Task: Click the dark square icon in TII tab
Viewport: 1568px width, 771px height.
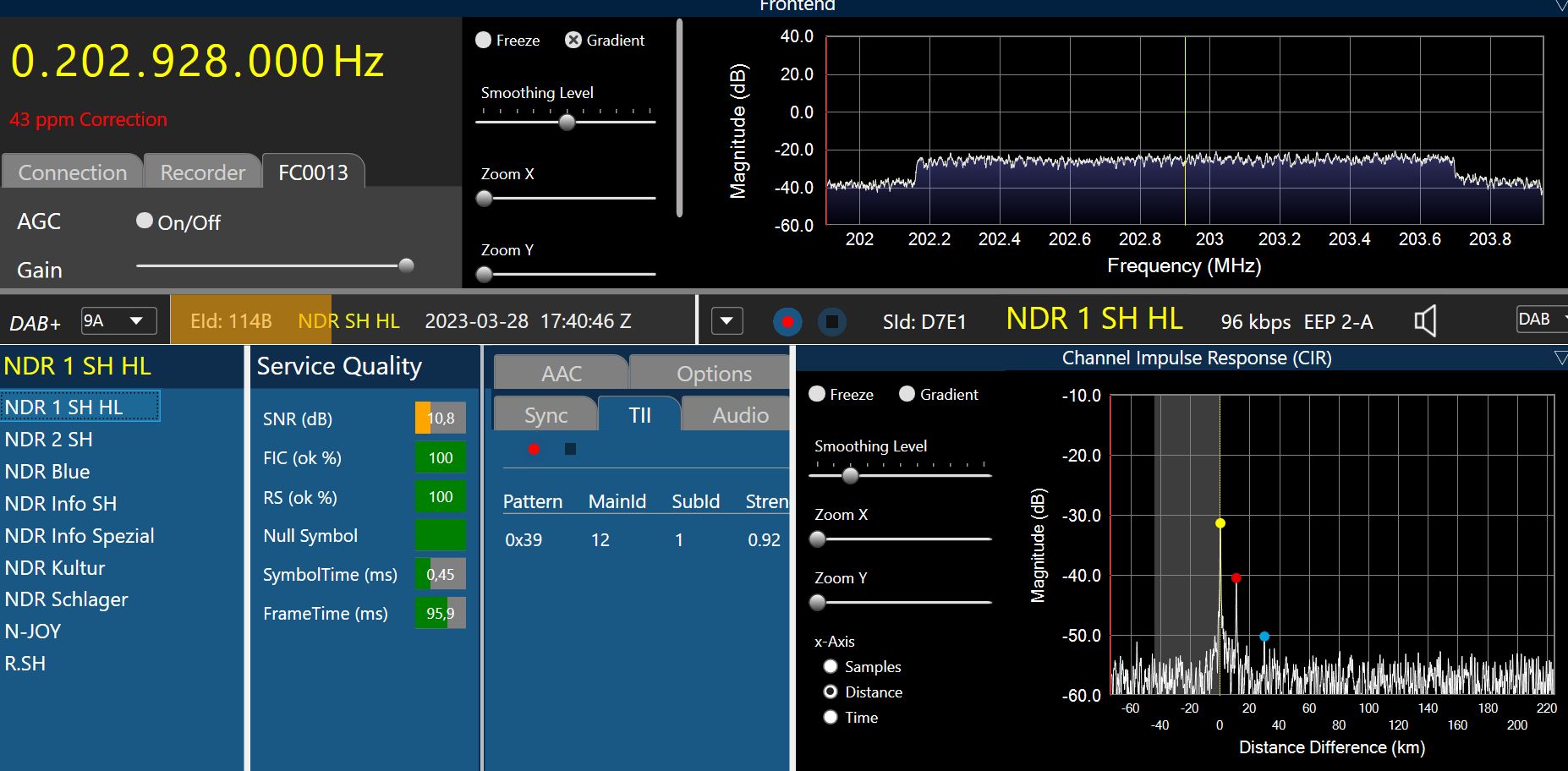Action: [570, 449]
